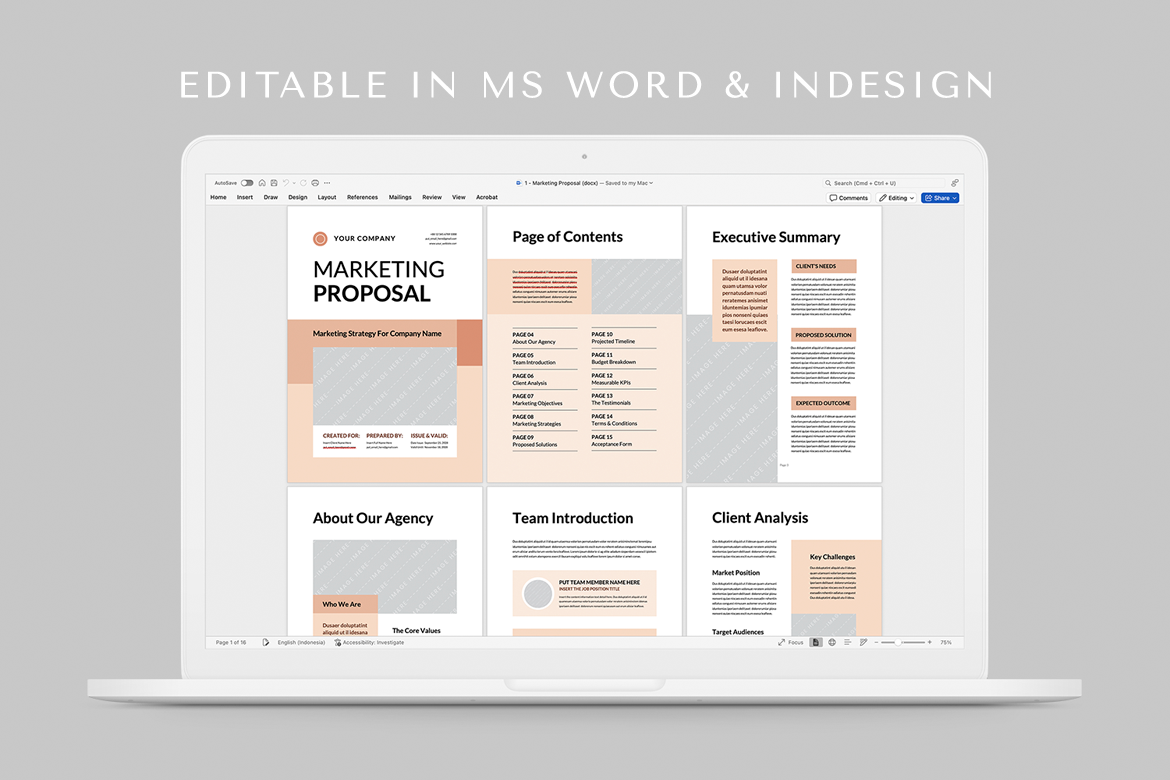This screenshot has height=780, width=1170.
Task: Open the more options ellipsis in toolbar
Action: point(327,183)
